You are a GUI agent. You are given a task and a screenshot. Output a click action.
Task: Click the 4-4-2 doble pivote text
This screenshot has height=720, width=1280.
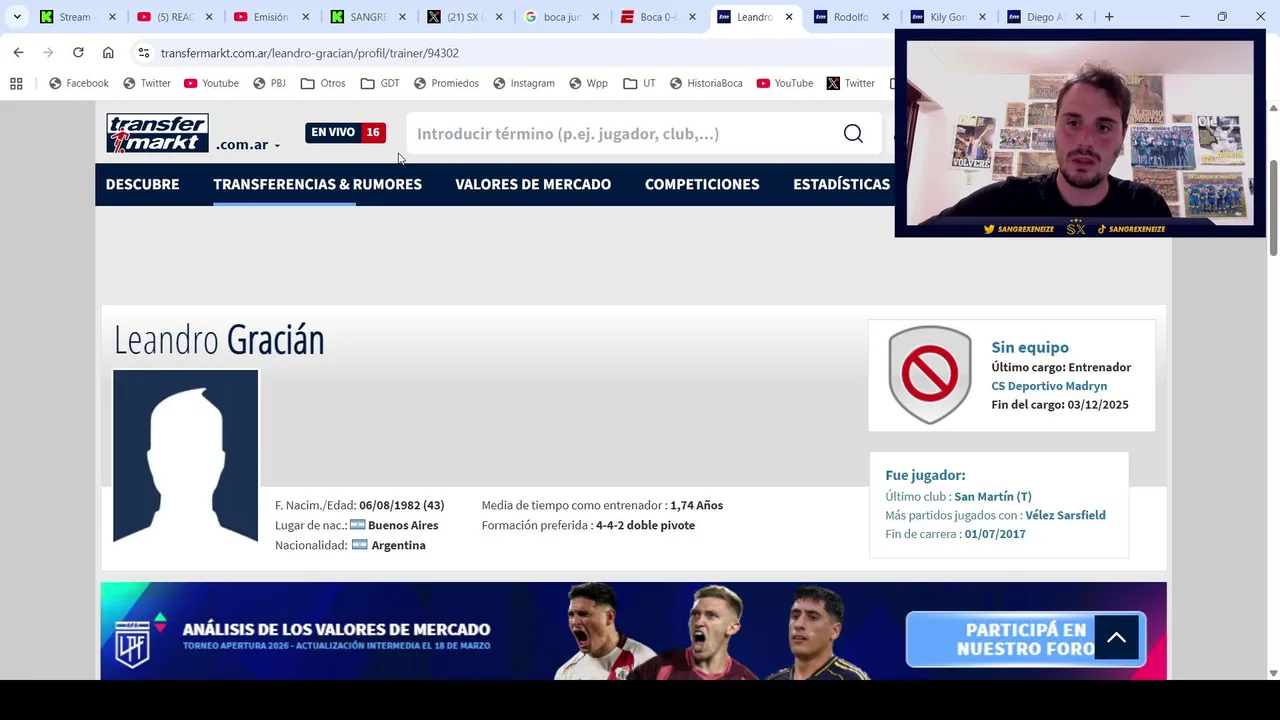coord(645,525)
